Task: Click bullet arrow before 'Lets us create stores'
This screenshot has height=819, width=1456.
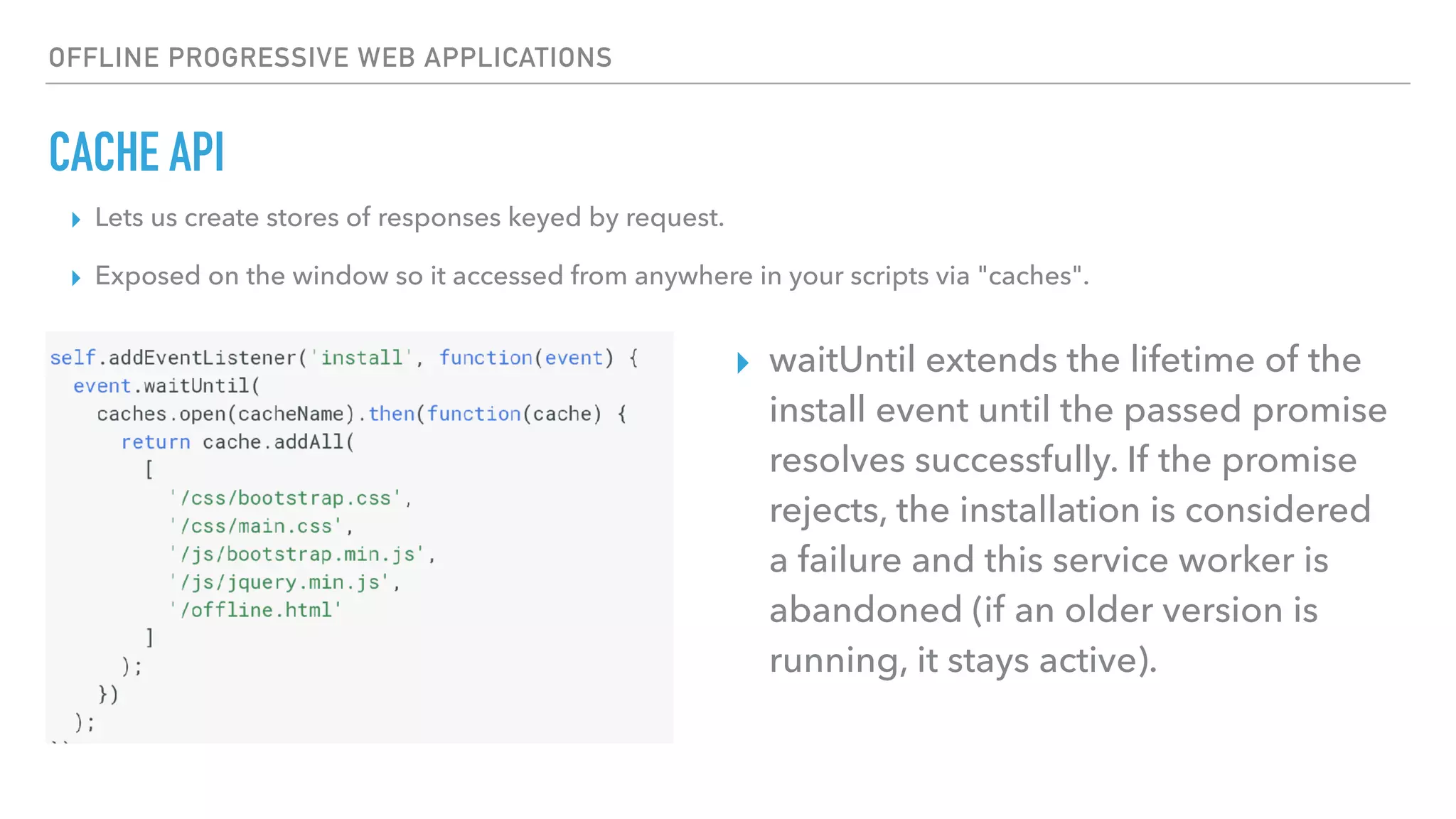Action: coord(76,220)
